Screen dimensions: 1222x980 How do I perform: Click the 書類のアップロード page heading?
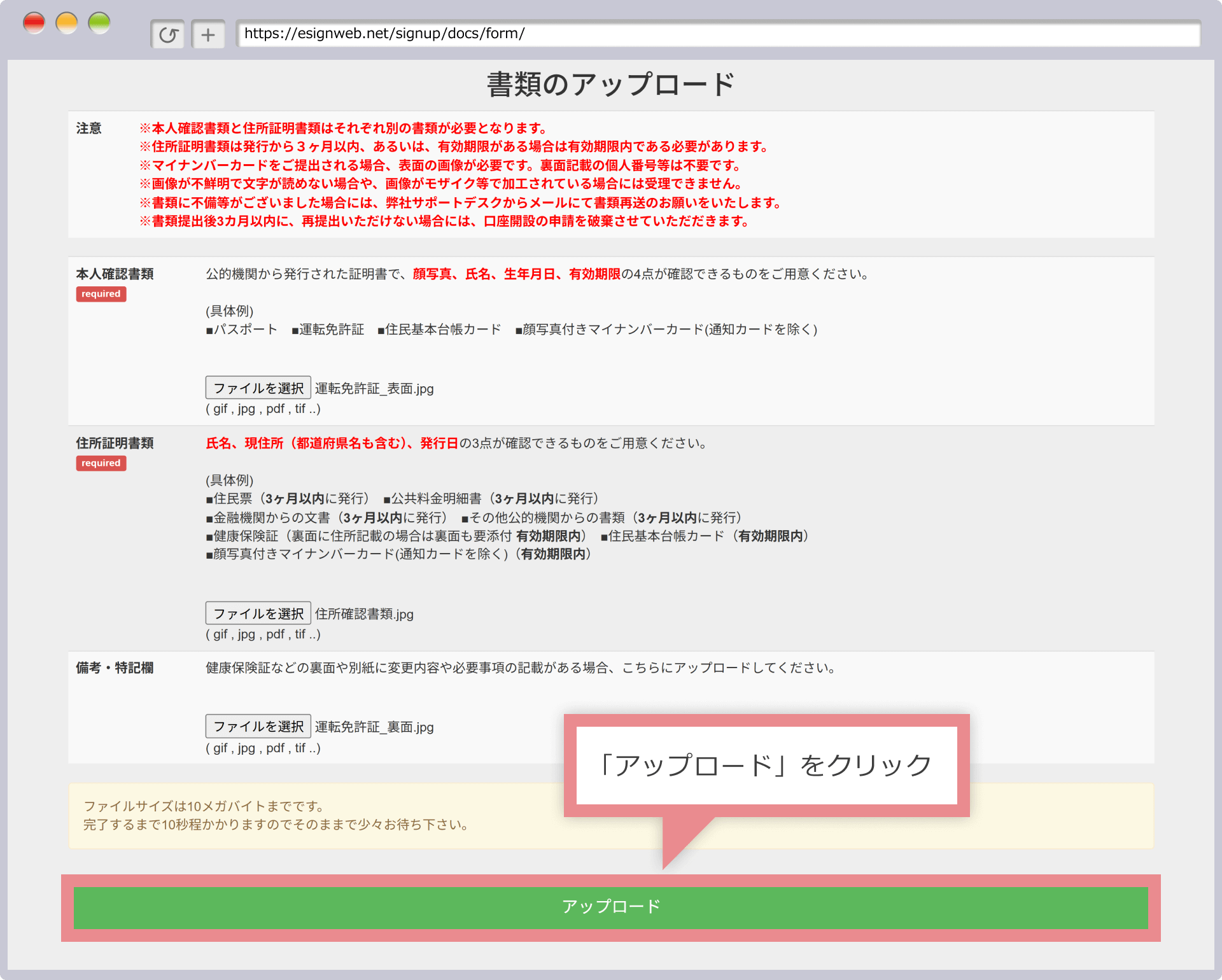click(x=610, y=85)
